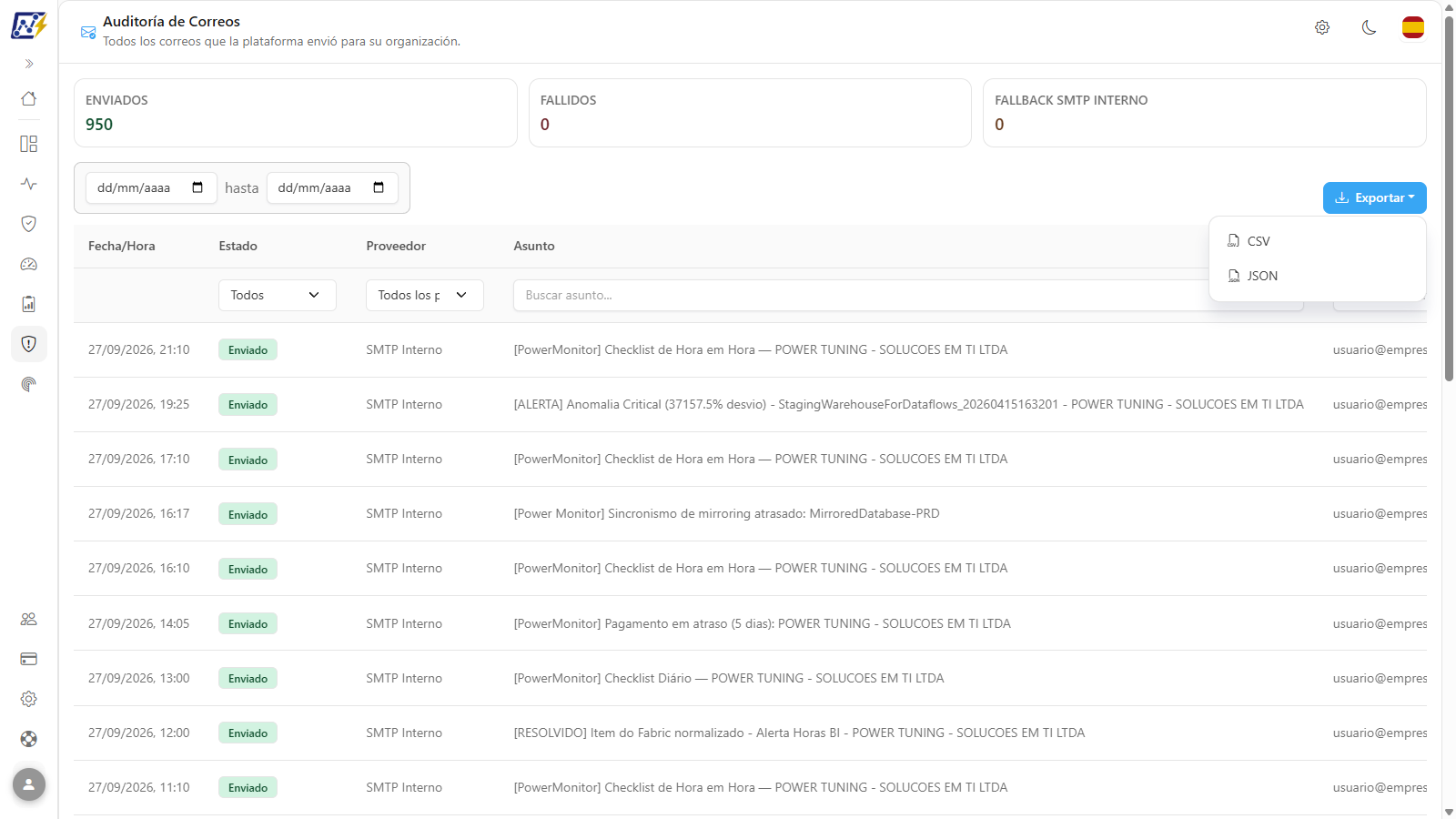This screenshot has width=1456, height=819.
Task: Open the Estado filter 'Todos' dropdown
Action: point(278,295)
